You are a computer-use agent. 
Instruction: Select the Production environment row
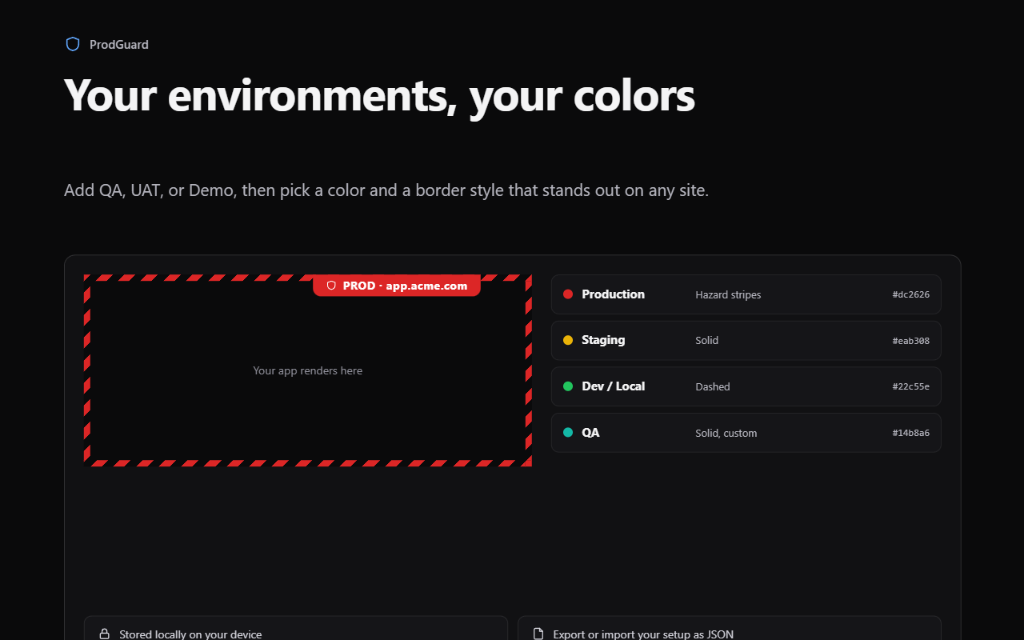[746, 295]
